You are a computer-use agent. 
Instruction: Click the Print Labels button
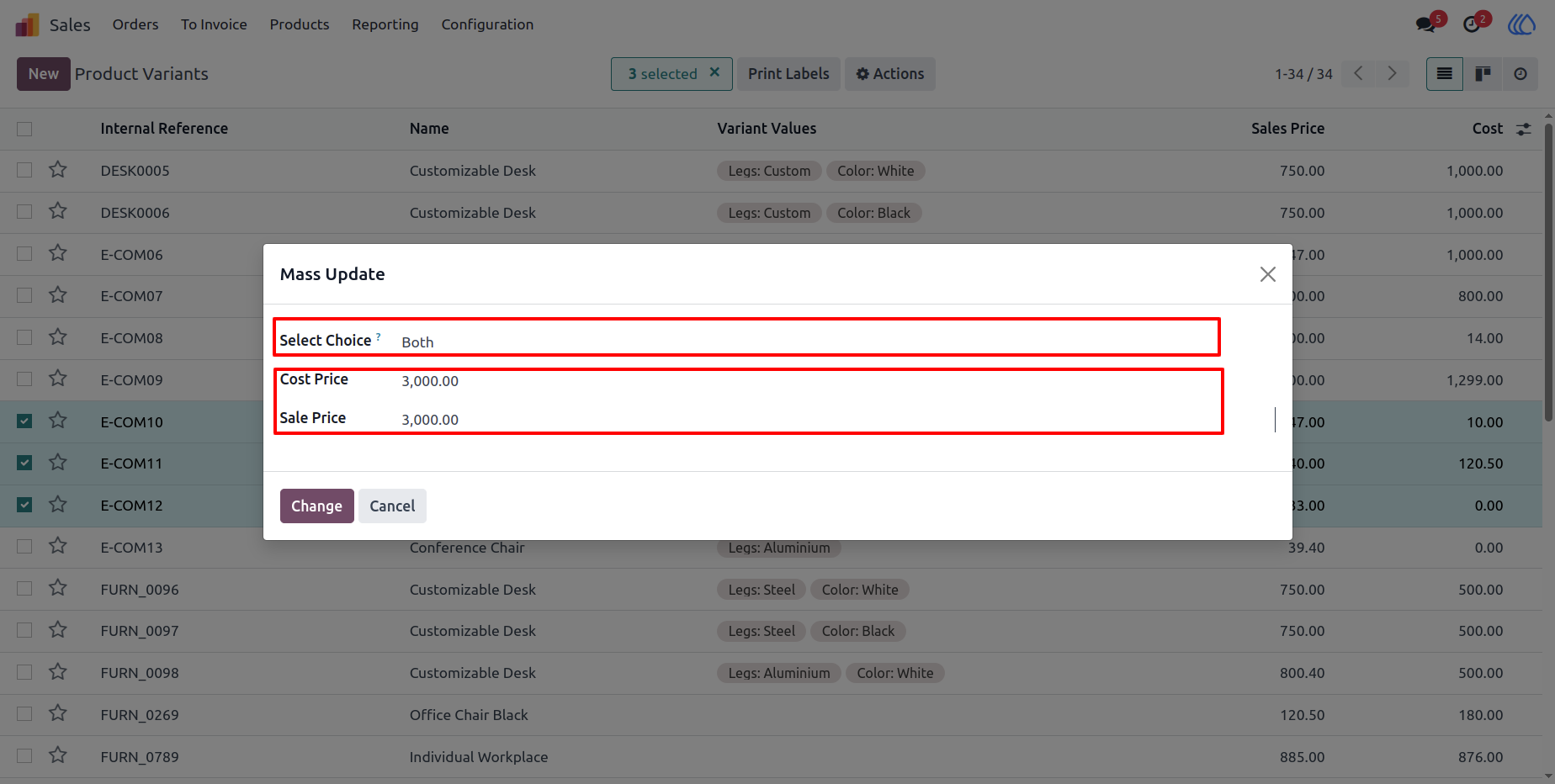click(x=788, y=74)
